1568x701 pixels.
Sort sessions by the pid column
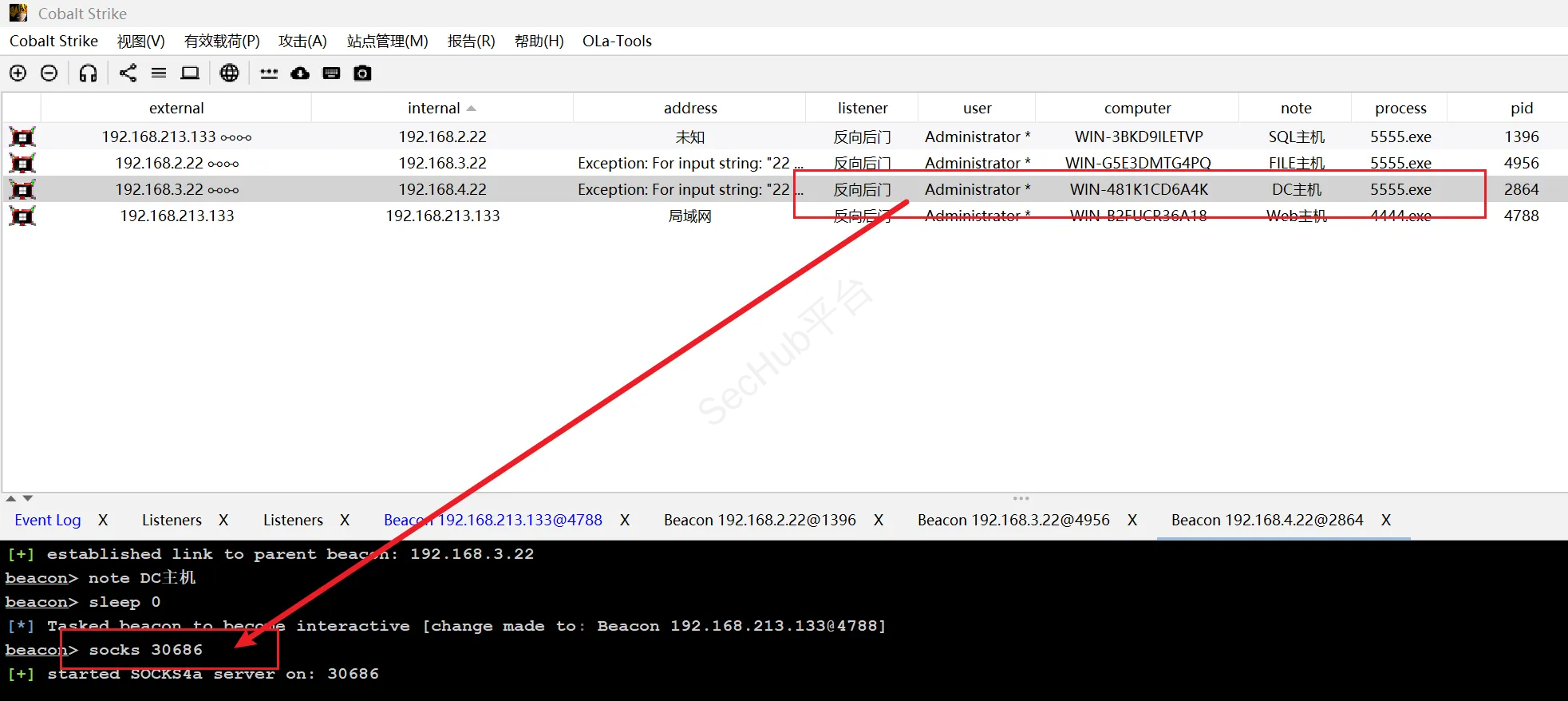coord(1521,108)
